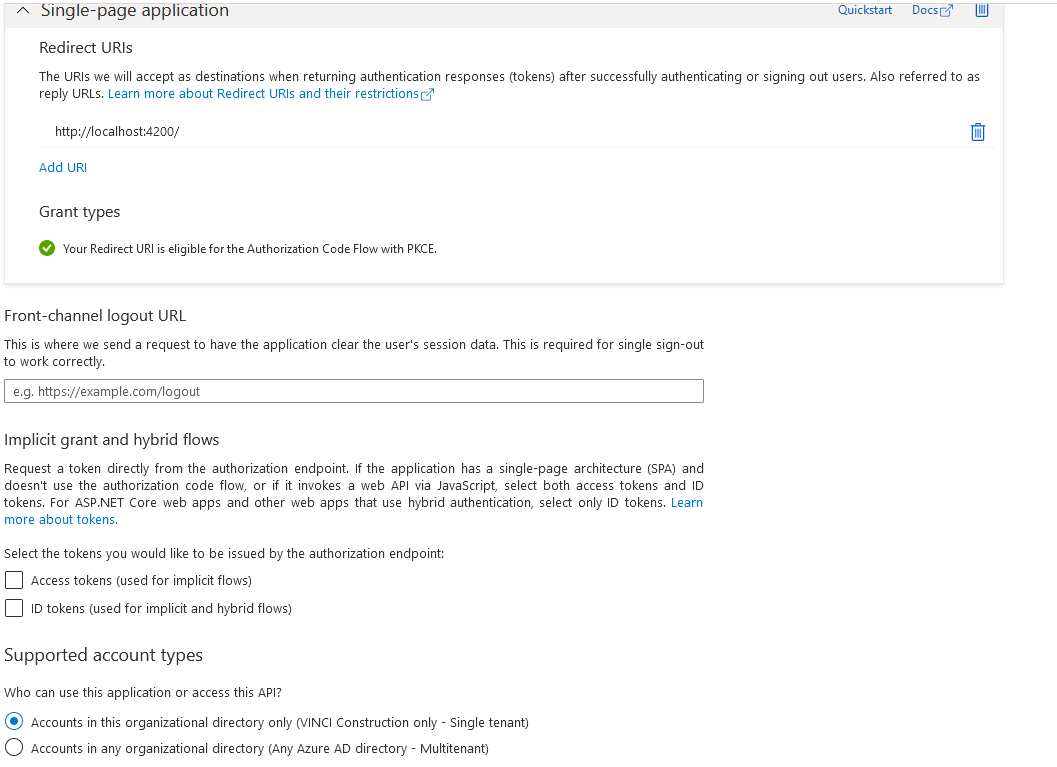Image resolution: width=1057 pixels, height=767 pixels.
Task: Select Multitenant supported account type
Action: click(14, 748)
